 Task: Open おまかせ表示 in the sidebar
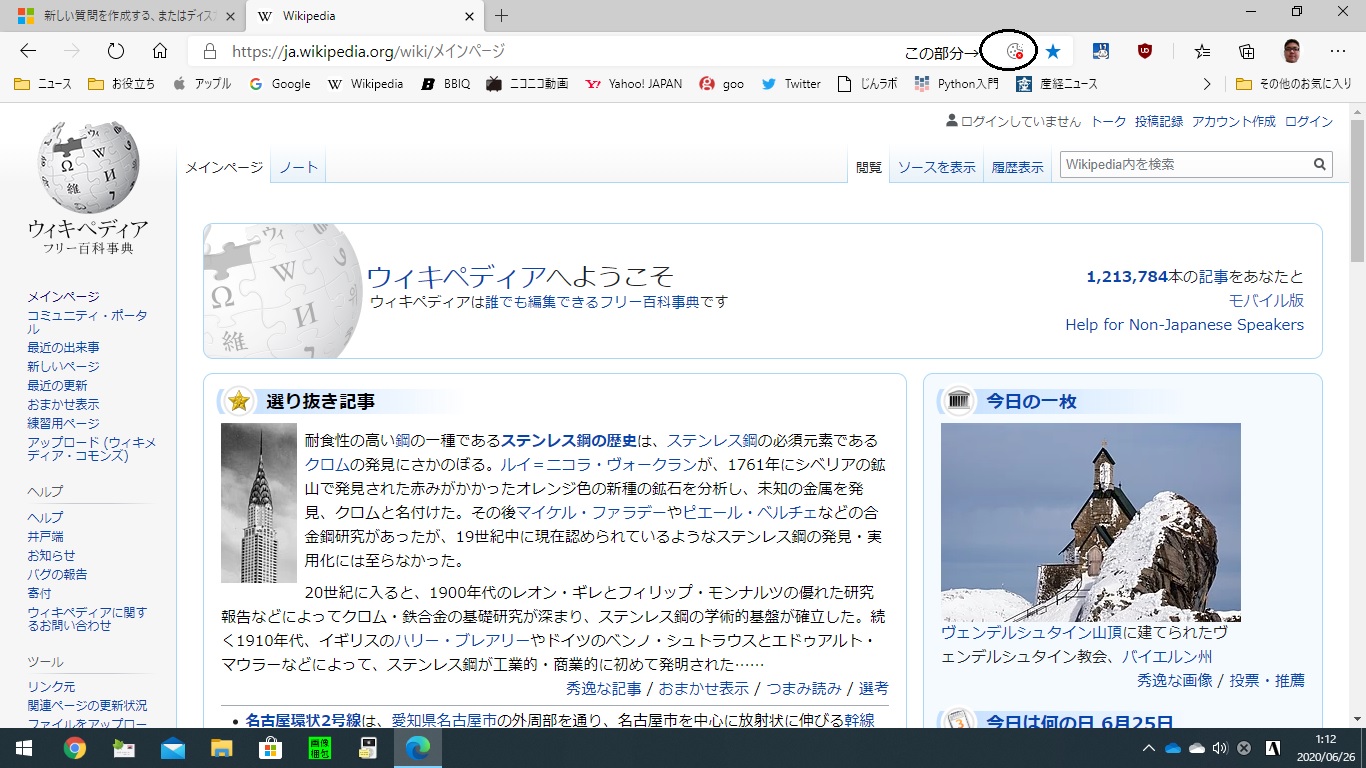(x=64, y=404)
